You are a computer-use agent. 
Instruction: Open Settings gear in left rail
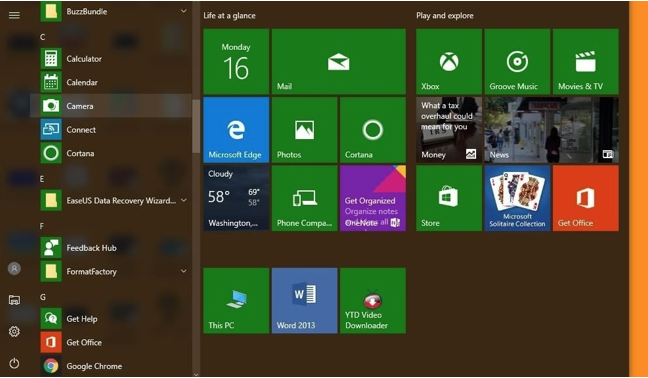14,331
